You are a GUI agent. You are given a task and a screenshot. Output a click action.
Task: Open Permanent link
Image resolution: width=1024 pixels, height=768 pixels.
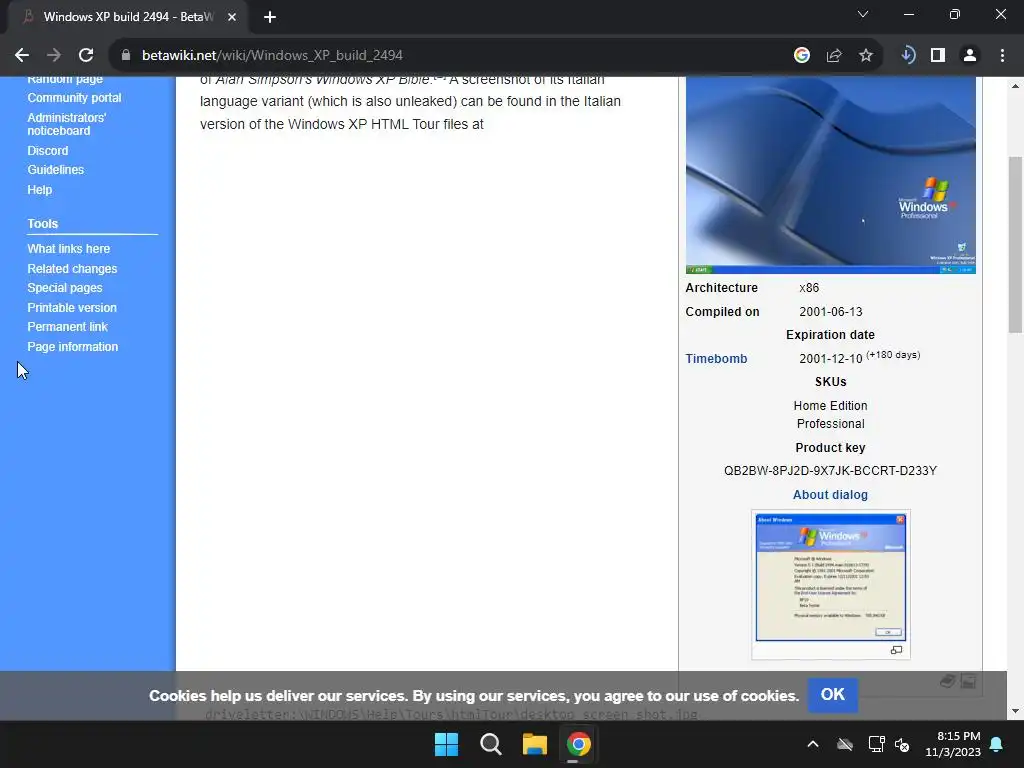(x=67, y=327)
